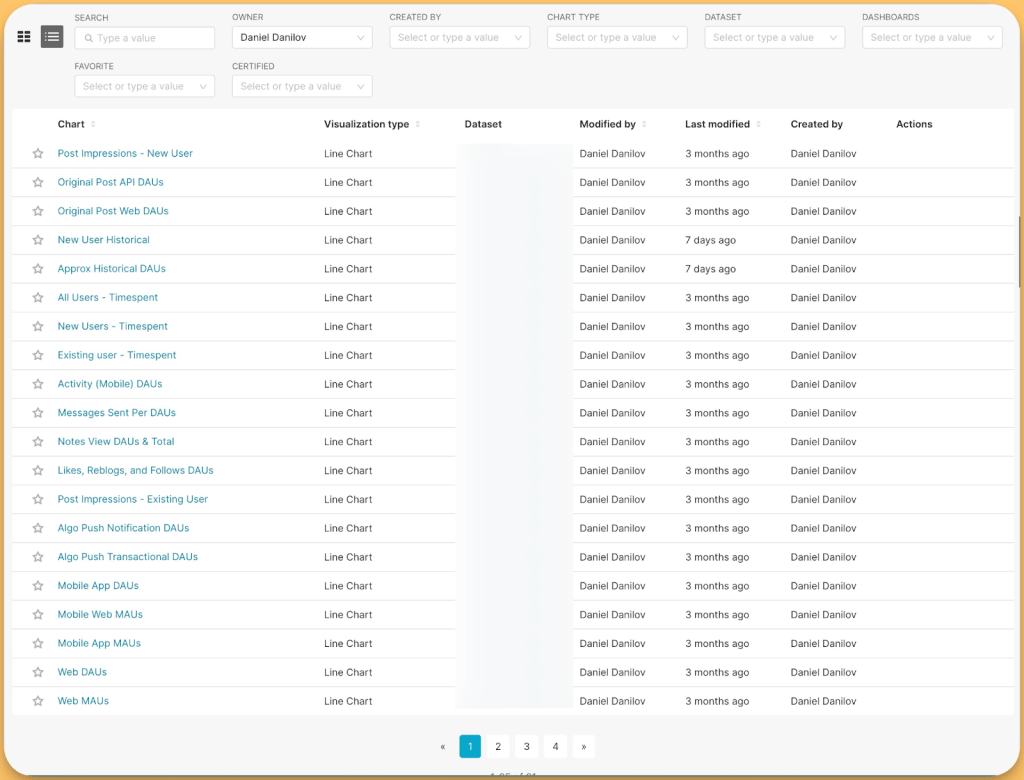Go to previous page arrow
1024x780 pixels.
[x=442, y=746]
